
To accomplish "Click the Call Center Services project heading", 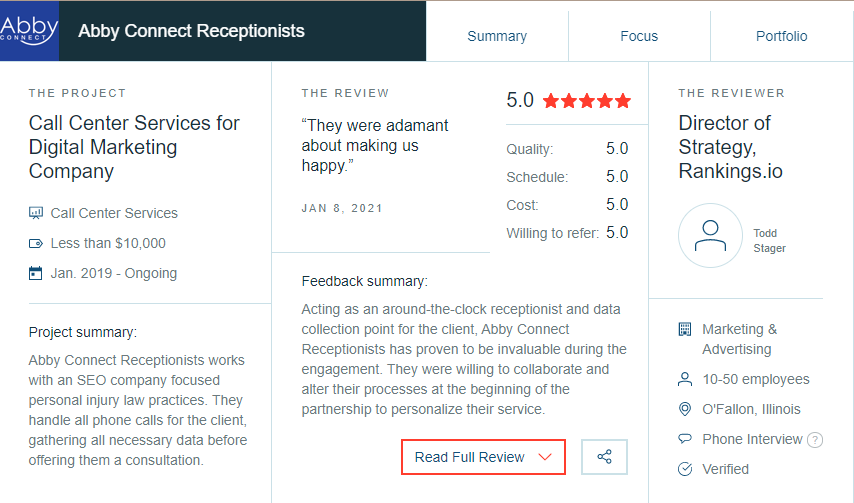I will (x=134, y=147).
